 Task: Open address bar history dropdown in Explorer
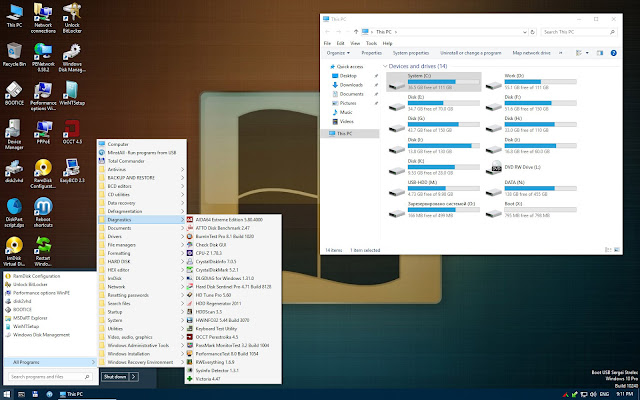524,32
